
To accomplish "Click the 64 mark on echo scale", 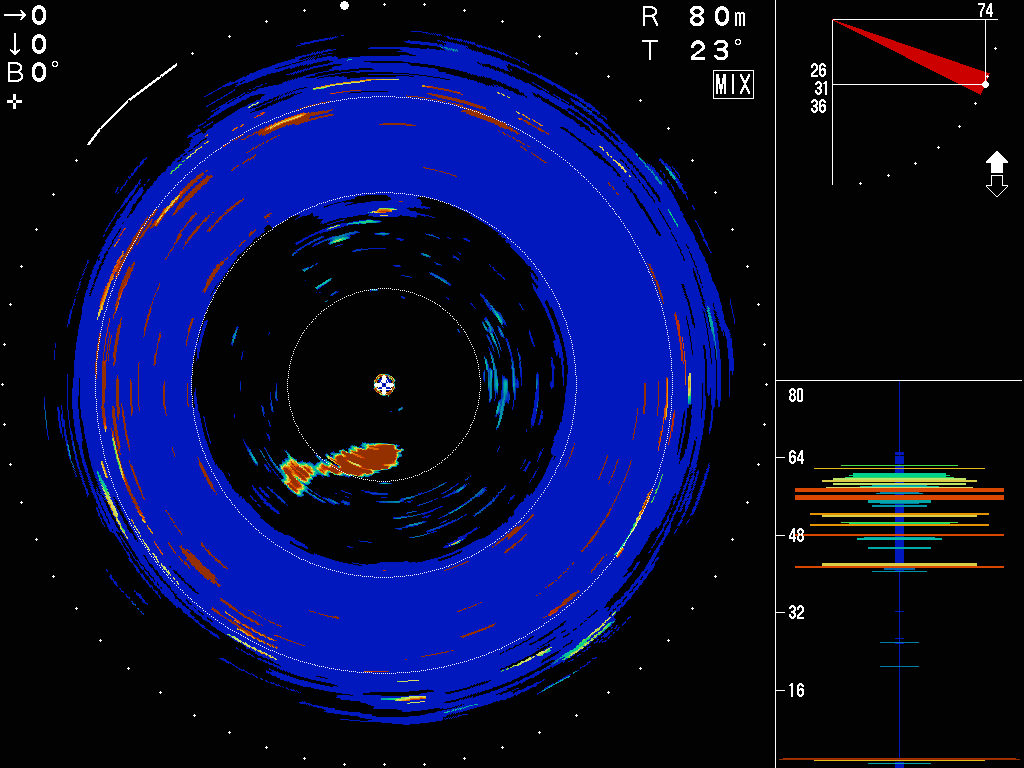I will (x=796, y=457).
